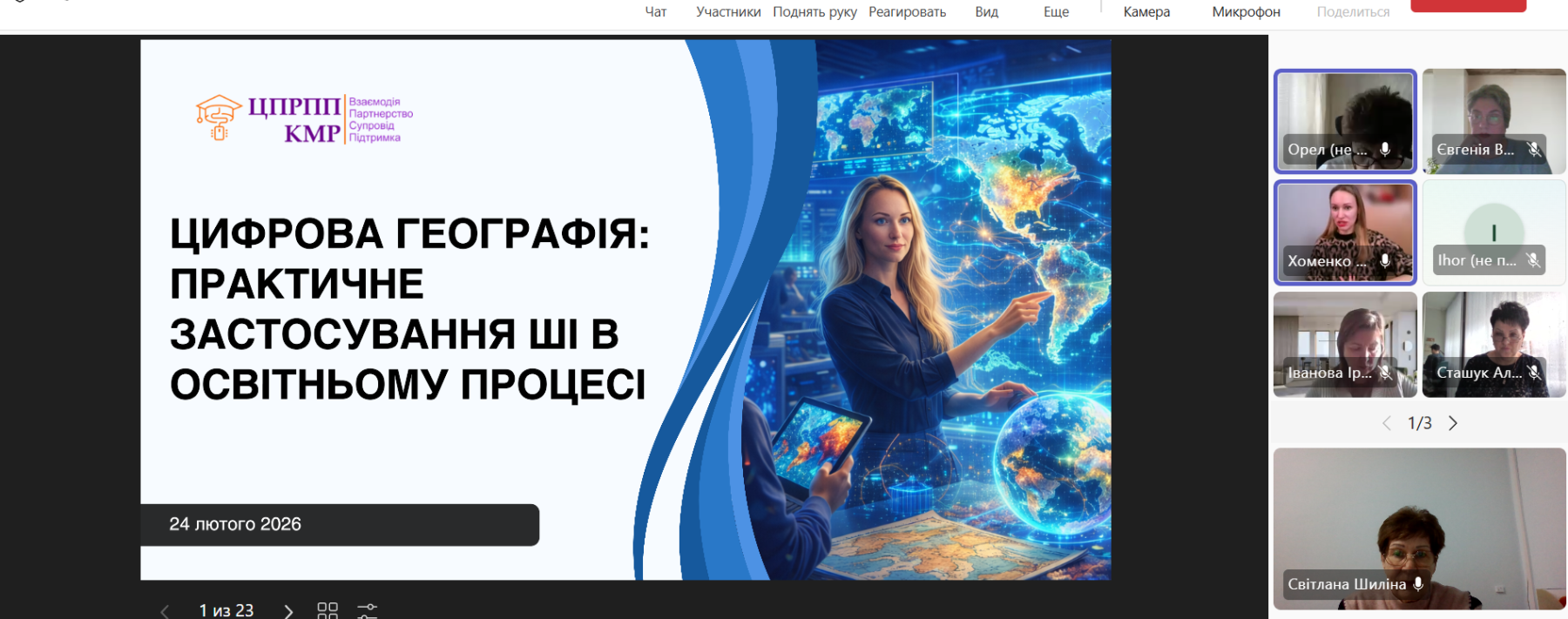Click microphone icon on Хоменко's tile
Image resolution: width=1568 pixels, height=619 pixels.
coord(1385,260)
